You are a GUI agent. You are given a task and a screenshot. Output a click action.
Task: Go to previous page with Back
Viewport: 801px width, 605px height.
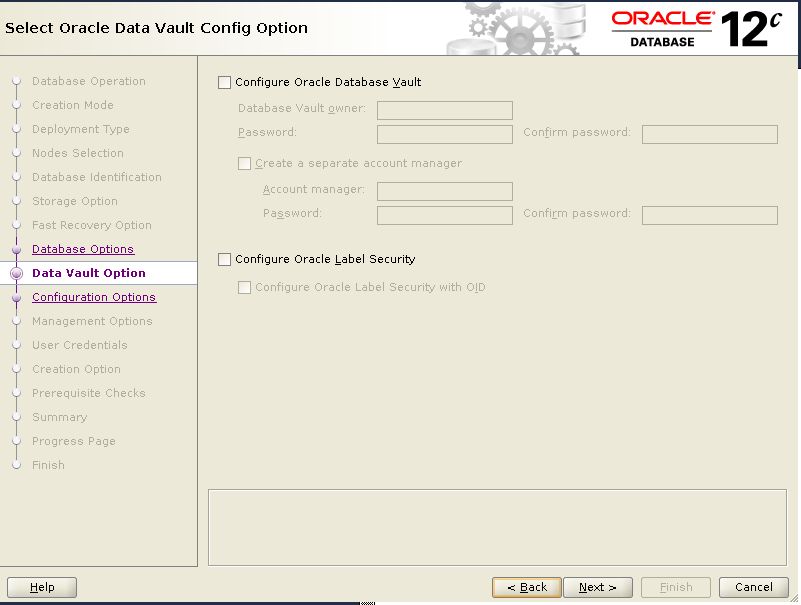[526, 587]
